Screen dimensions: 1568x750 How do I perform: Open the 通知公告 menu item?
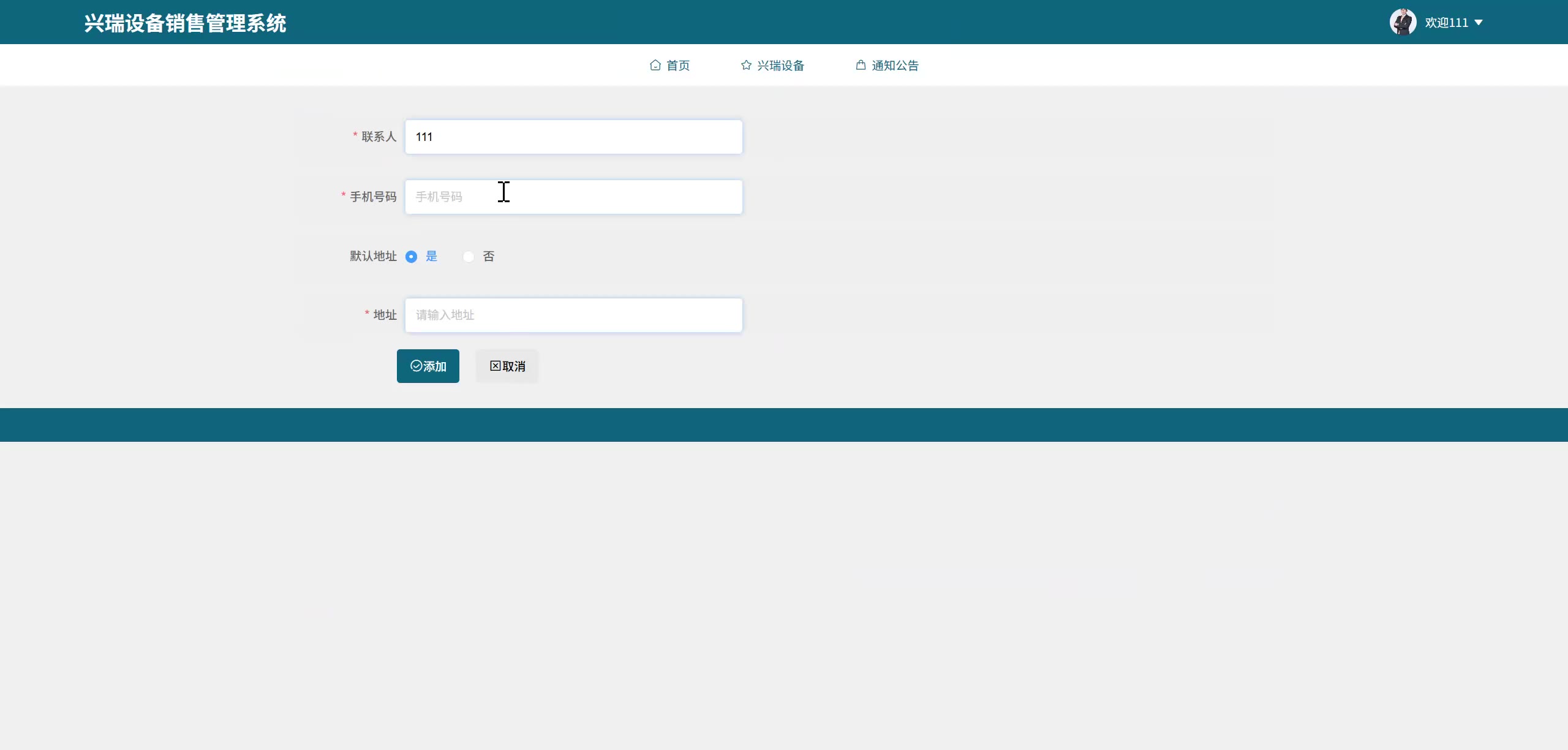[x=895, y=66]
